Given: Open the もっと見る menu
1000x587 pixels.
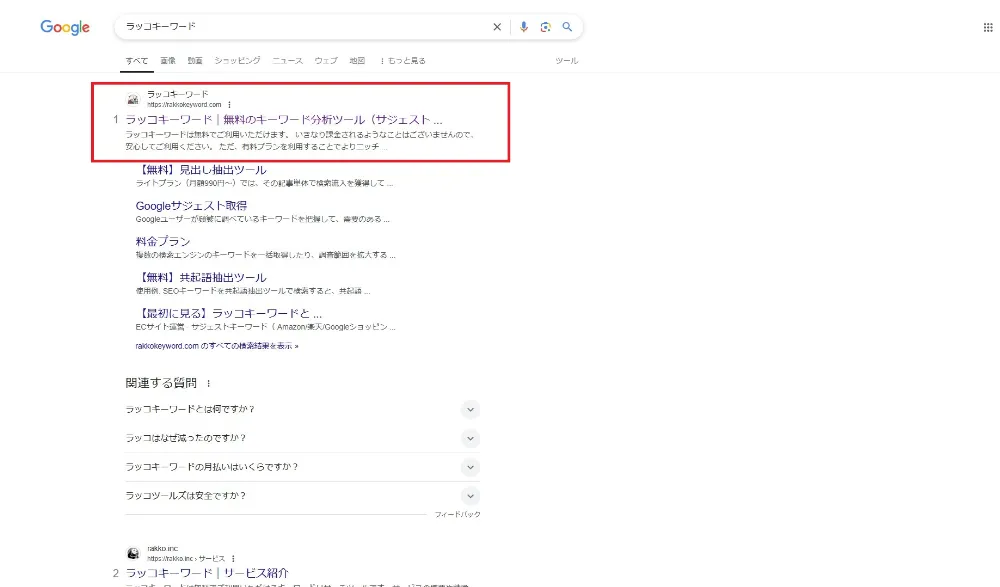Looking at the screenshot, I should point(403,61).
